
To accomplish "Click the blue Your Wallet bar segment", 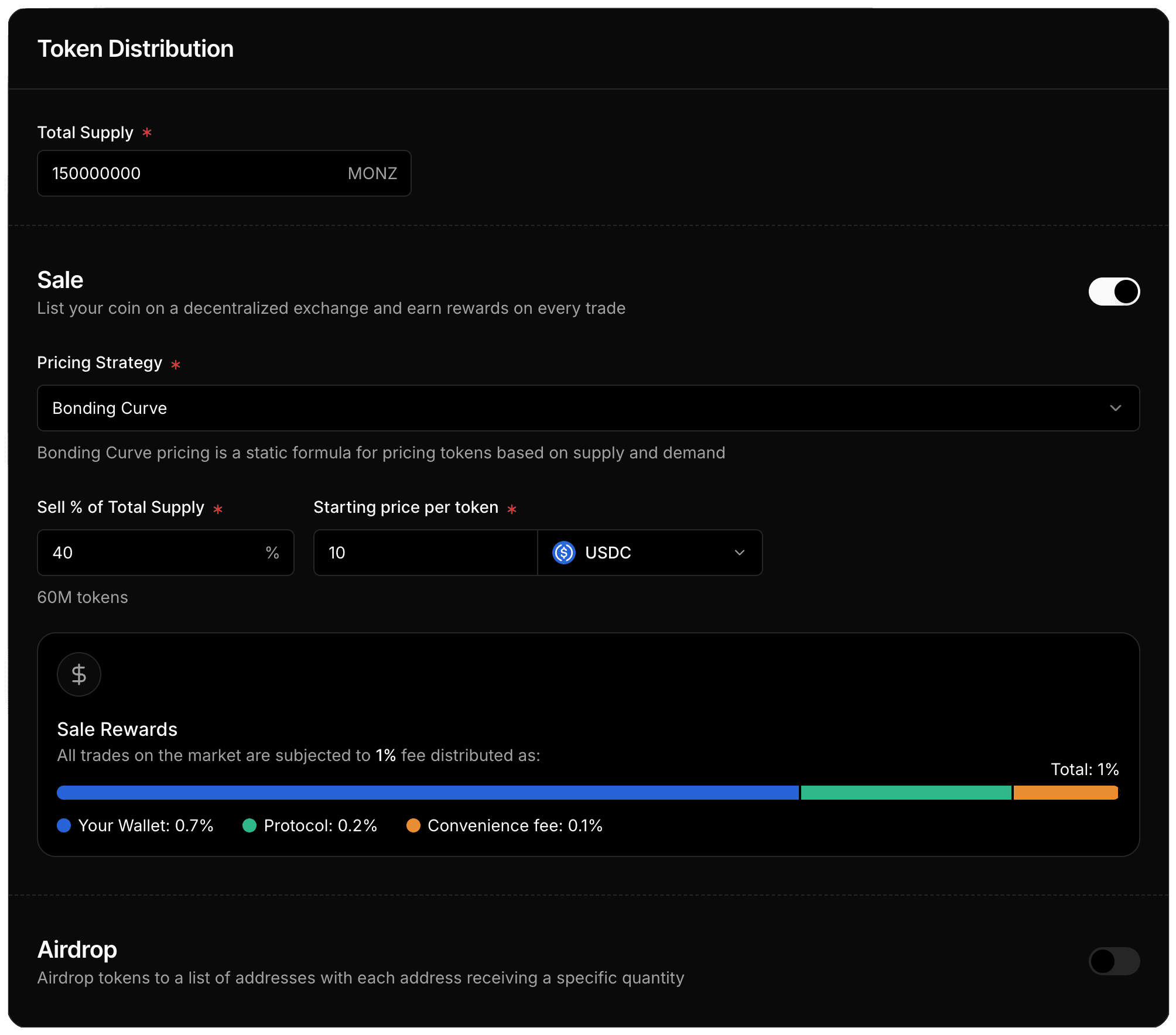I will click(428, 793).
